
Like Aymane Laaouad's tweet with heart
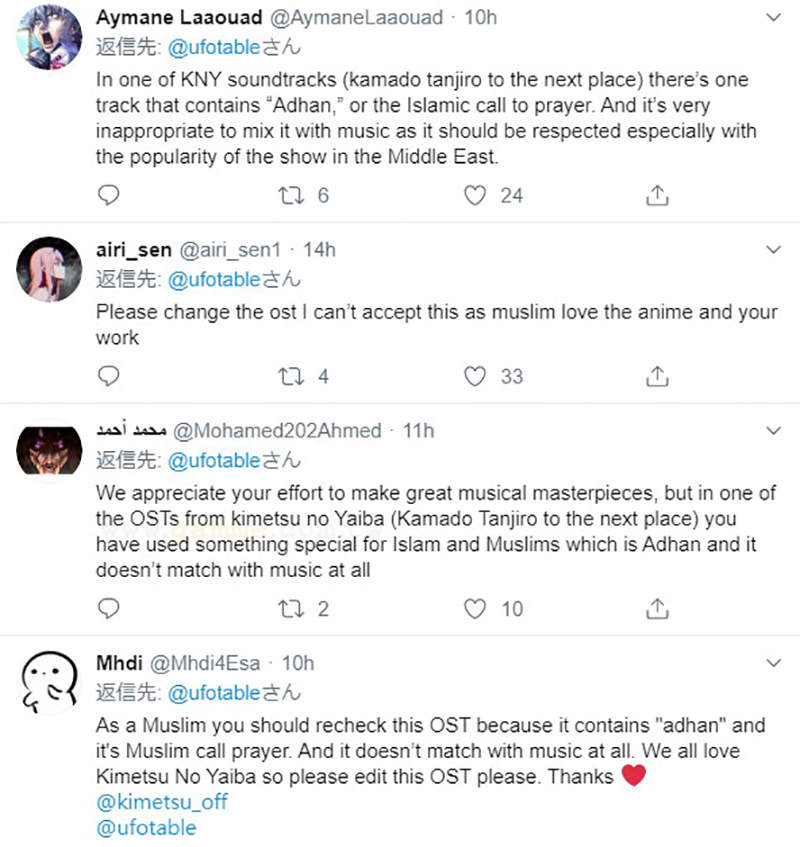tap(475, 195)
